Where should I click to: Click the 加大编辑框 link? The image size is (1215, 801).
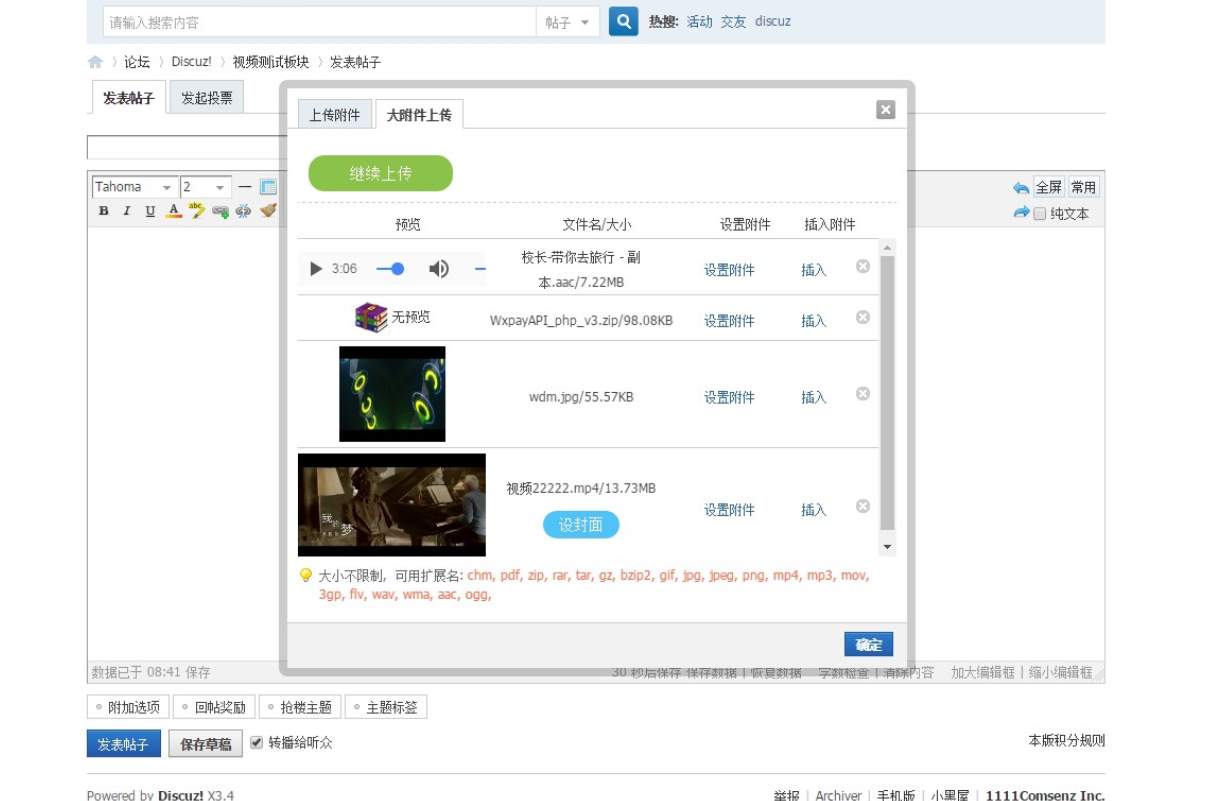pyautogui.click(x=983, y=673)
